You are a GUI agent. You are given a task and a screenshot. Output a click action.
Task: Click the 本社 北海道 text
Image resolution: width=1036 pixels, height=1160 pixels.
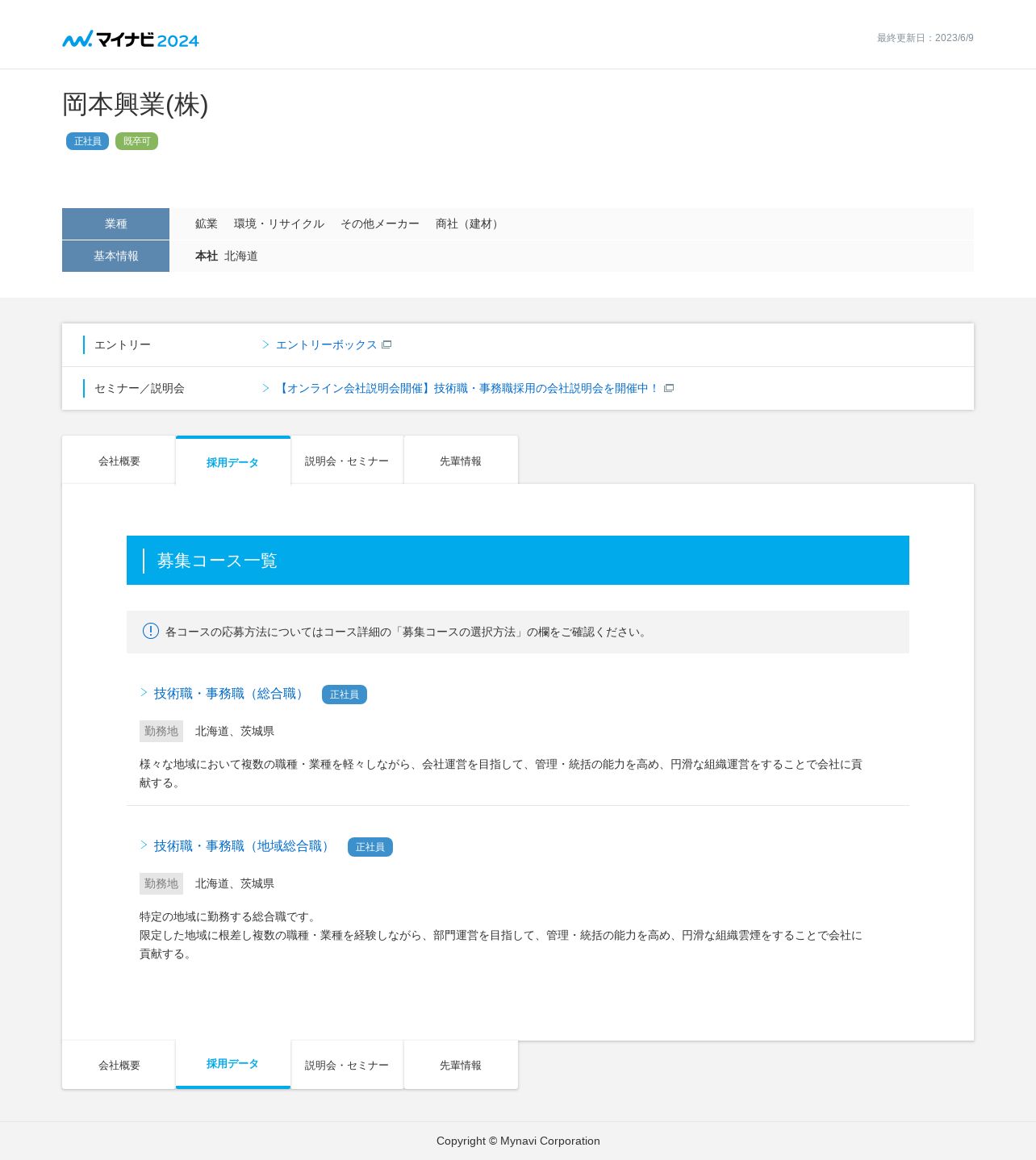(227, 256)
